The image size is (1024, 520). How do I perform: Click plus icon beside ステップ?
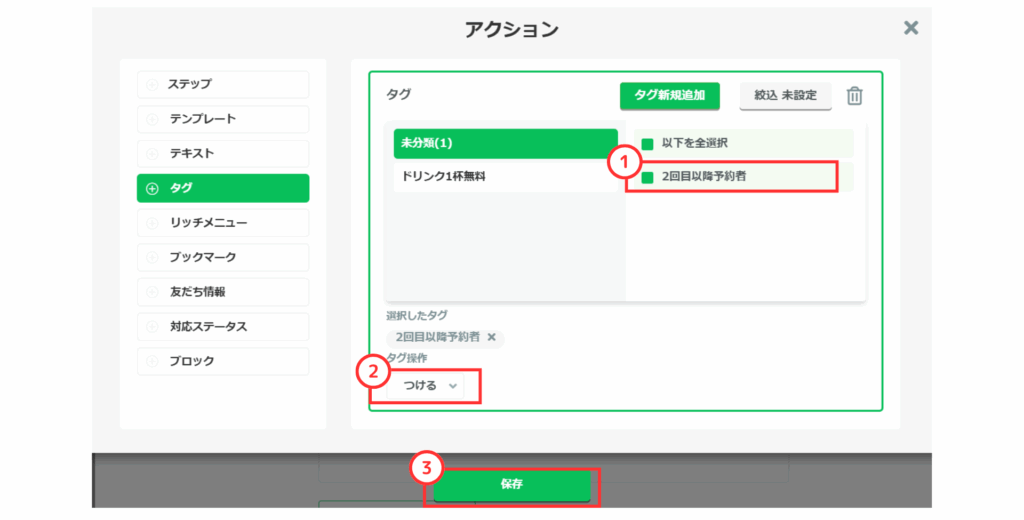[x=152, y=85]
